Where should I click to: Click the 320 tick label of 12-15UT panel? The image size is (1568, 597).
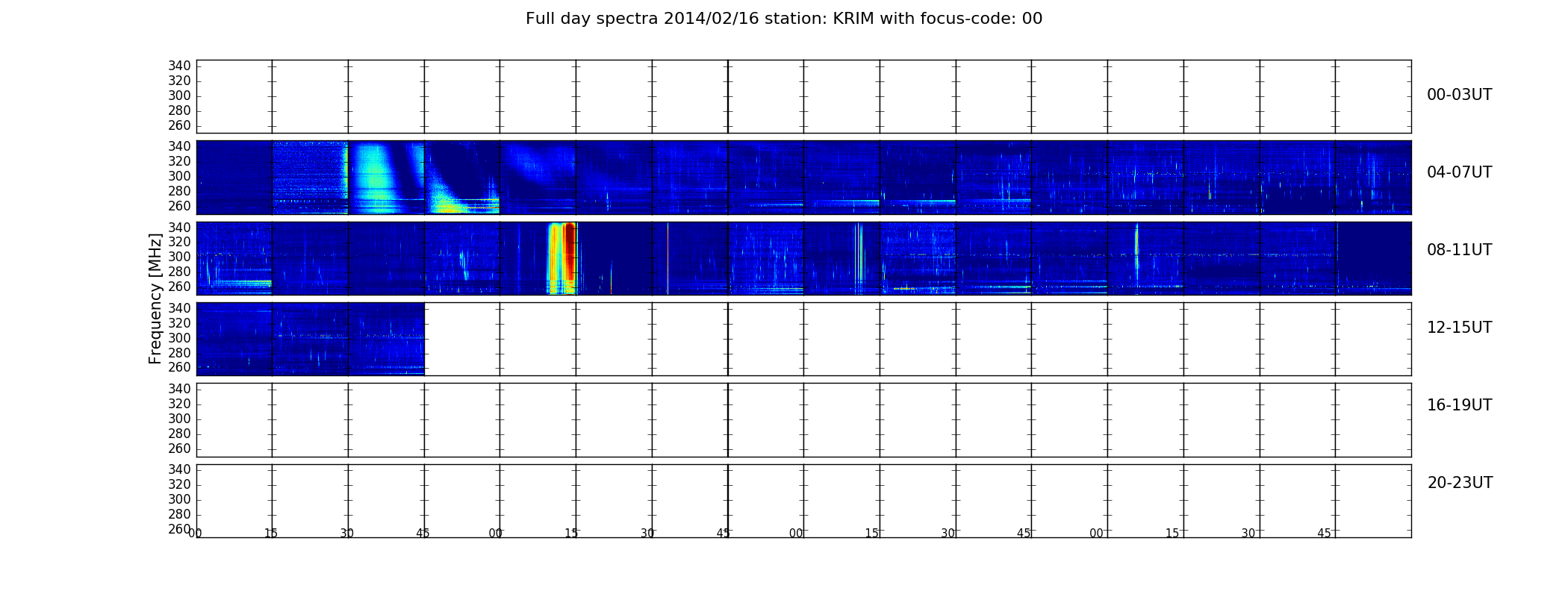click(179, 323)
